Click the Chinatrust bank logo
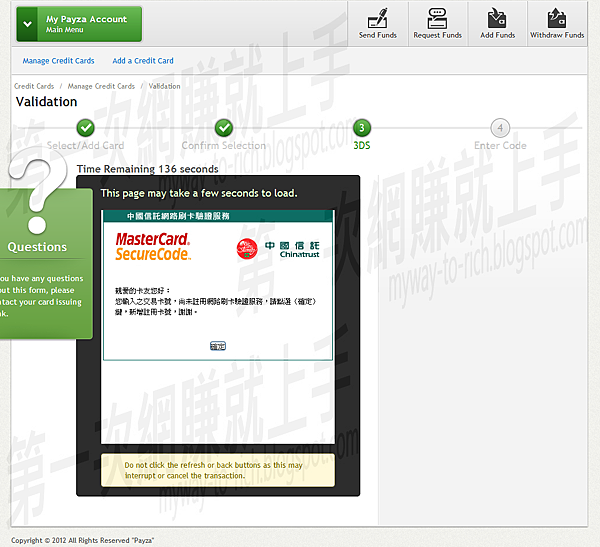This screenshot has width=600, height=547. point(278,249)
